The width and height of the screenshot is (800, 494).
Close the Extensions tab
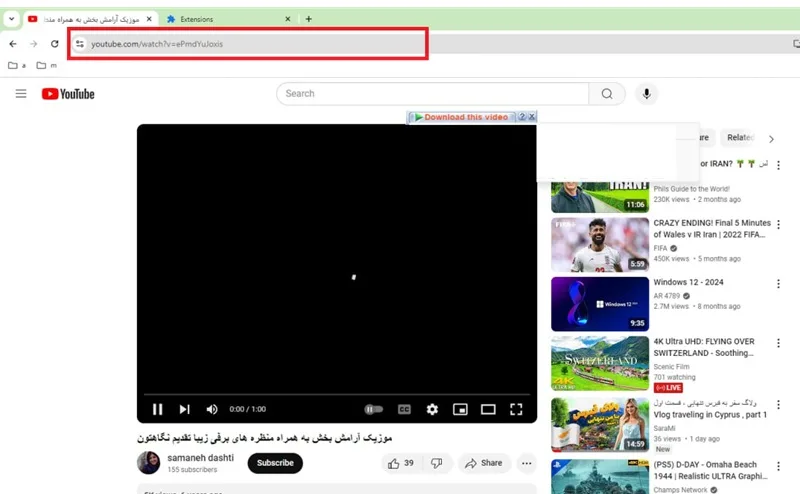pyautogui.click(x=288, y=19)
